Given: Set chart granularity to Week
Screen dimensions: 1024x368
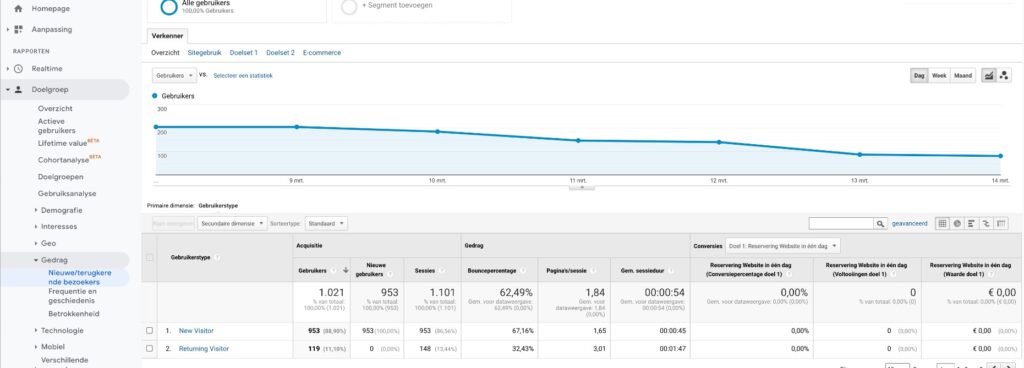Looking at the screenshot, I should coord(939,76).
